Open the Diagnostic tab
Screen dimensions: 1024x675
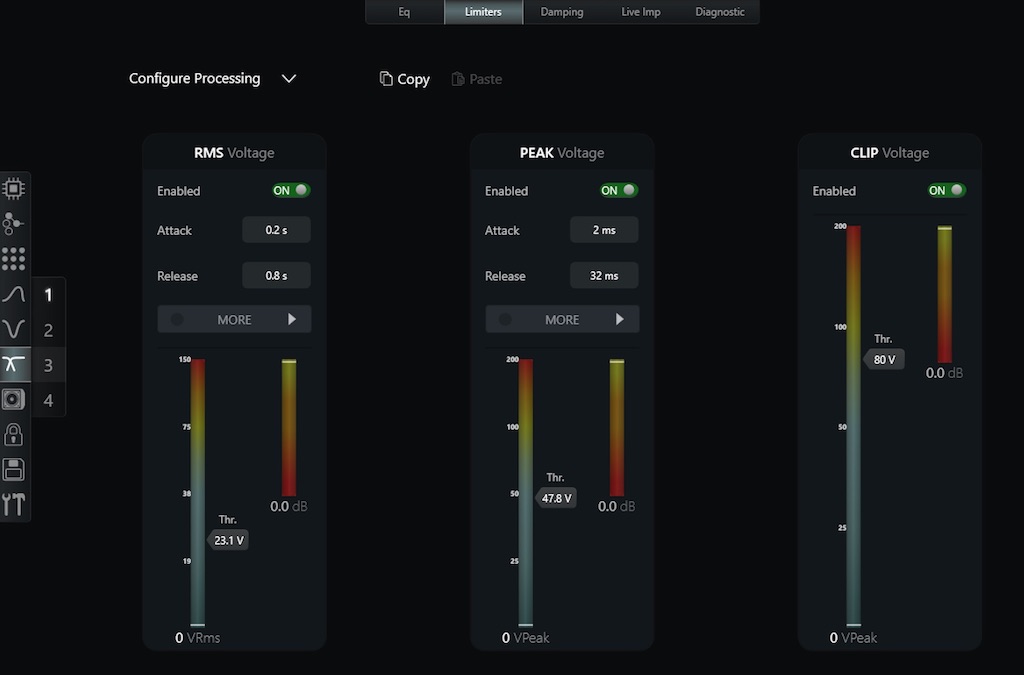tap(719, 12)
